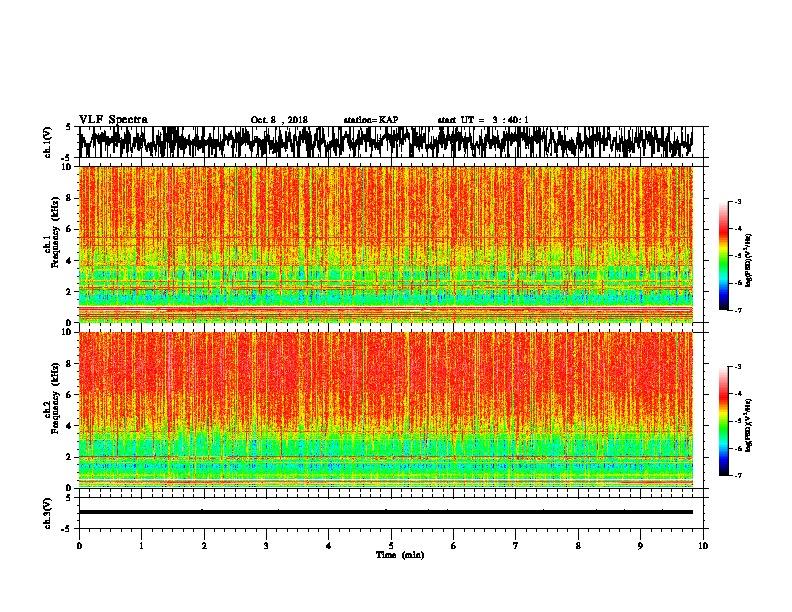Click inside the ch.1 spectrogram plot
792x612 pixels.
(x=386, y=244)
